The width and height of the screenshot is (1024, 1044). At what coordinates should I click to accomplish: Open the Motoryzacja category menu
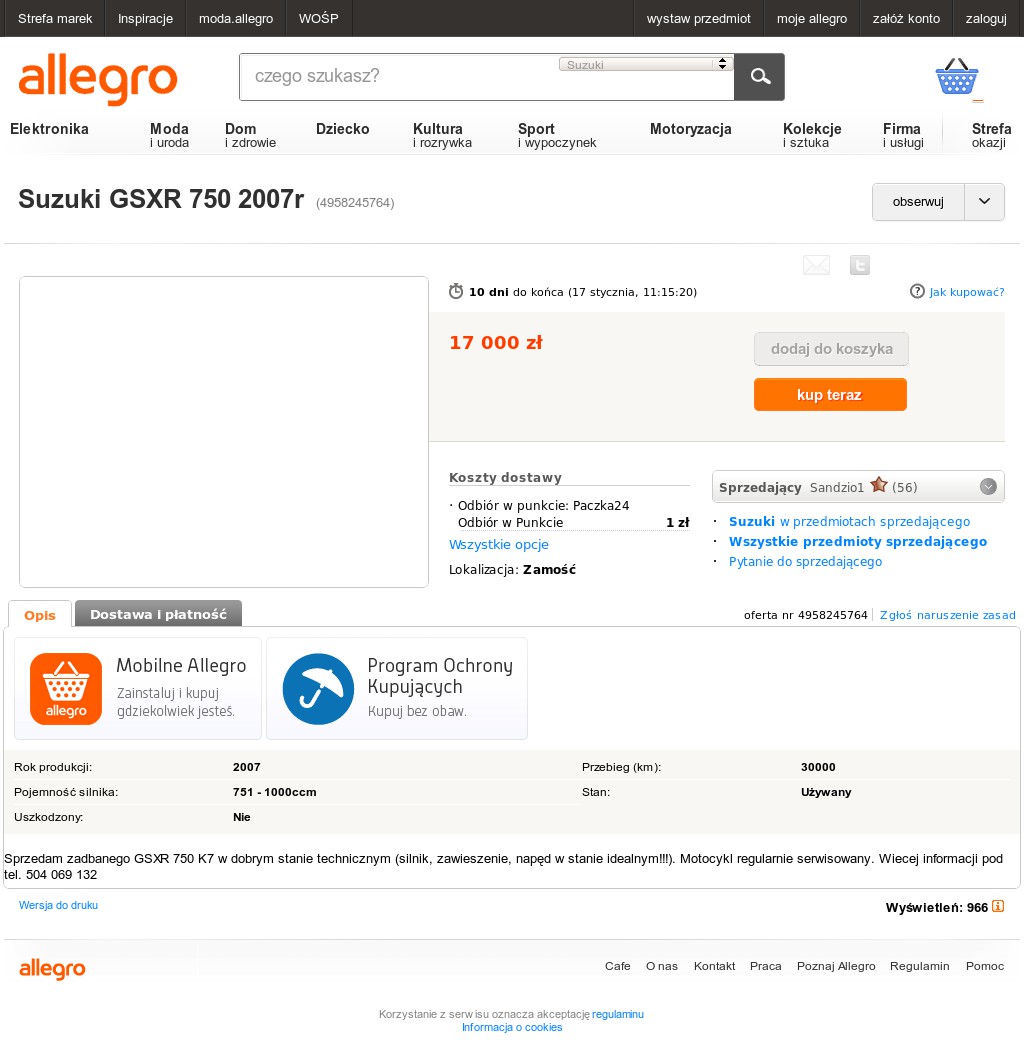(x=690, y=129)
